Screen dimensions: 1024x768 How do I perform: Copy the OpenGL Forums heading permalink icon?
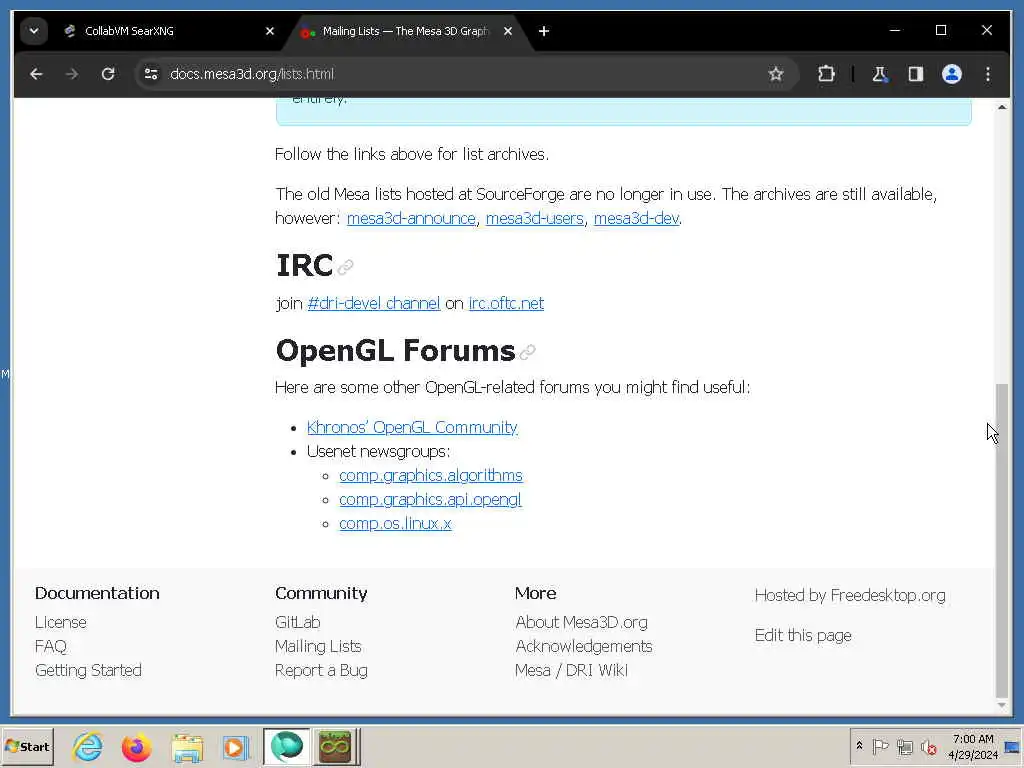pos(527,352)
